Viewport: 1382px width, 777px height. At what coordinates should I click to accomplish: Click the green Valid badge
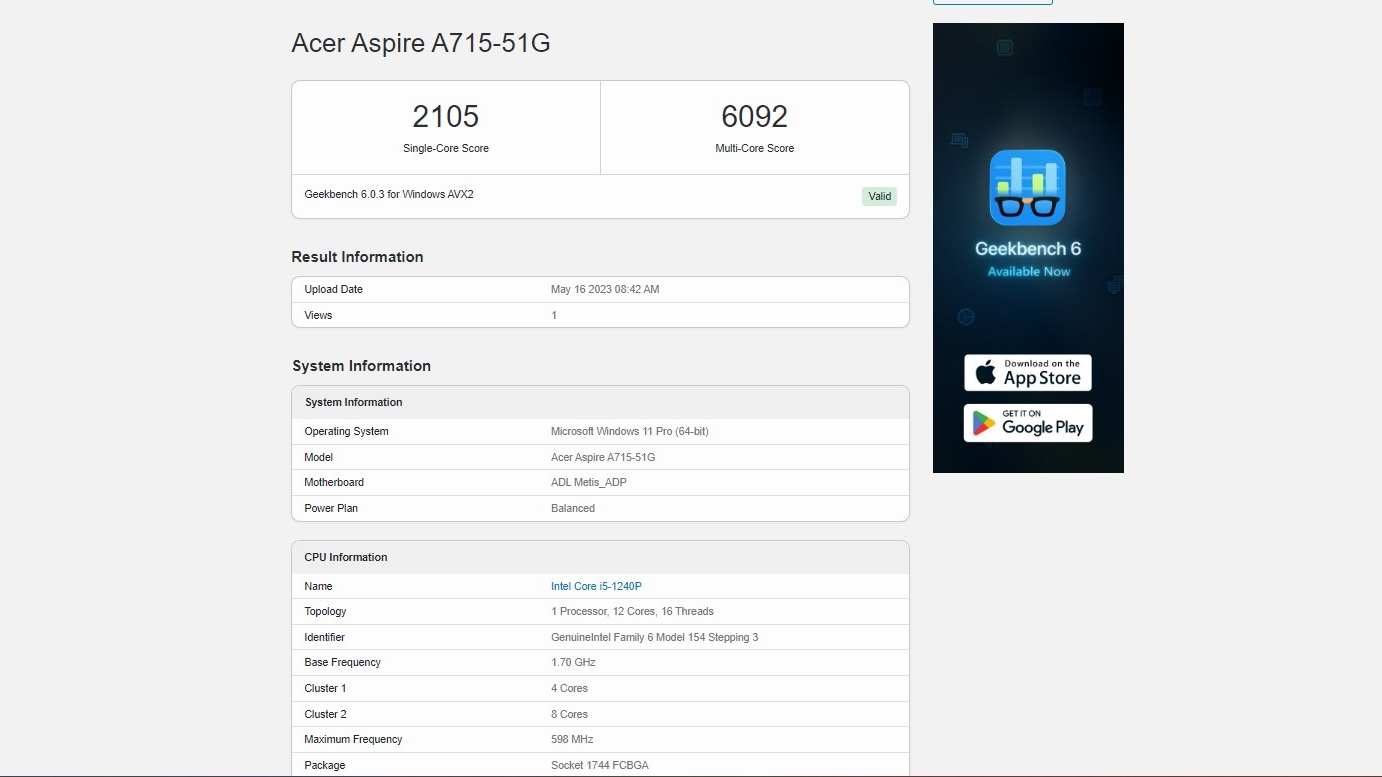[x=879, y=196]
